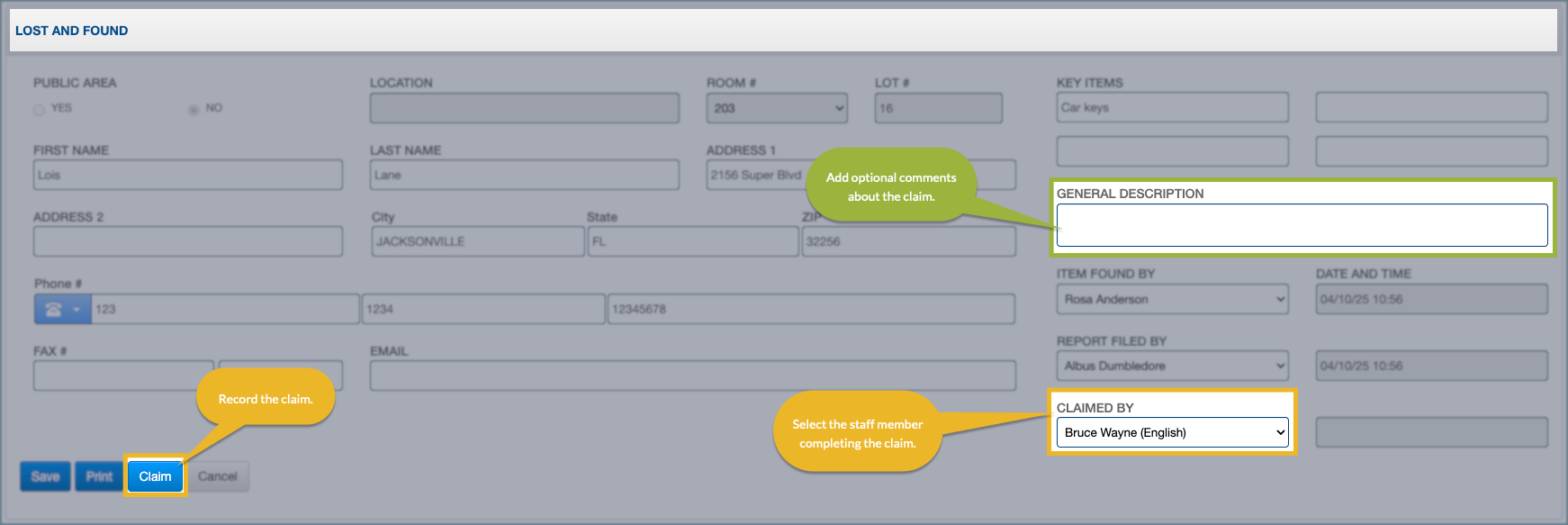Select the NO public area radio button
Viewport: 1568px width, 525px height.
click(x=194, y=110)
